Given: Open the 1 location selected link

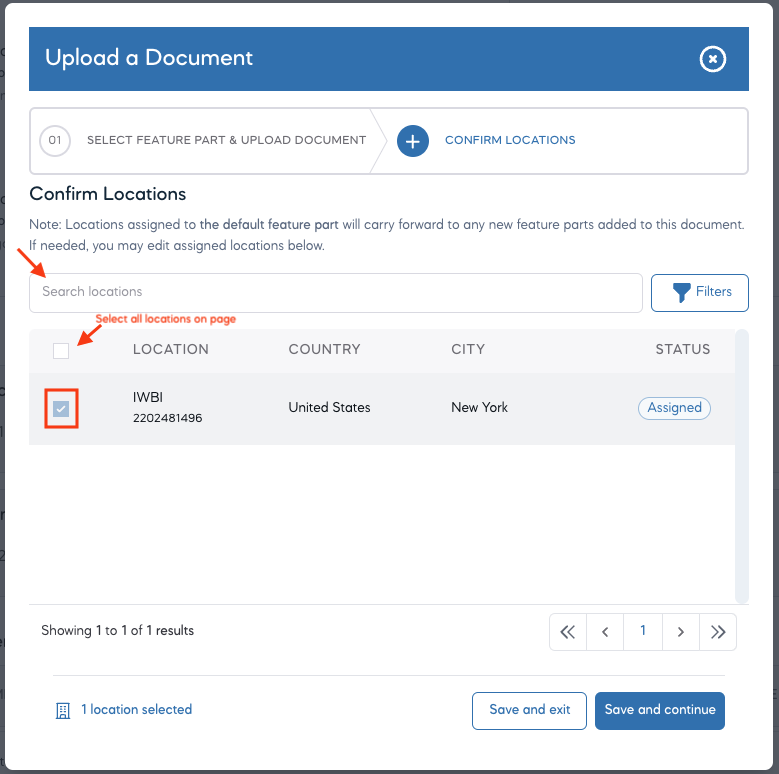Looking at the screenshot, I should click(137, 709).
